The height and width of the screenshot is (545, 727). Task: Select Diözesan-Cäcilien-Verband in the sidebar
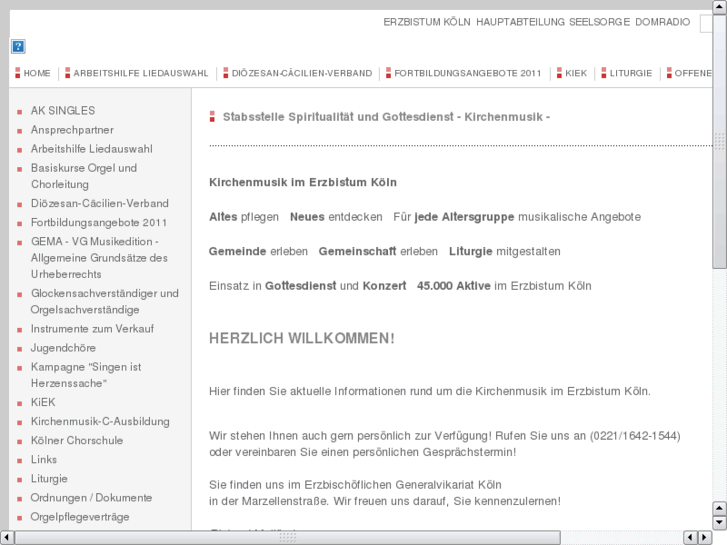(100, 204)
